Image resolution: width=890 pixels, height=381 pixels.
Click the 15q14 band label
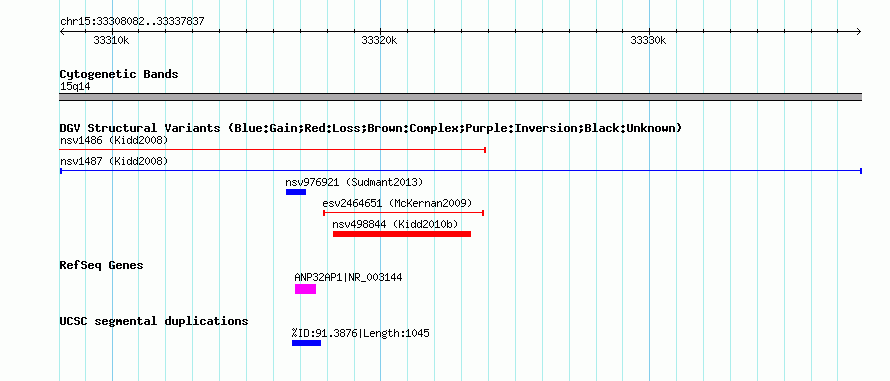click(75, 87)
